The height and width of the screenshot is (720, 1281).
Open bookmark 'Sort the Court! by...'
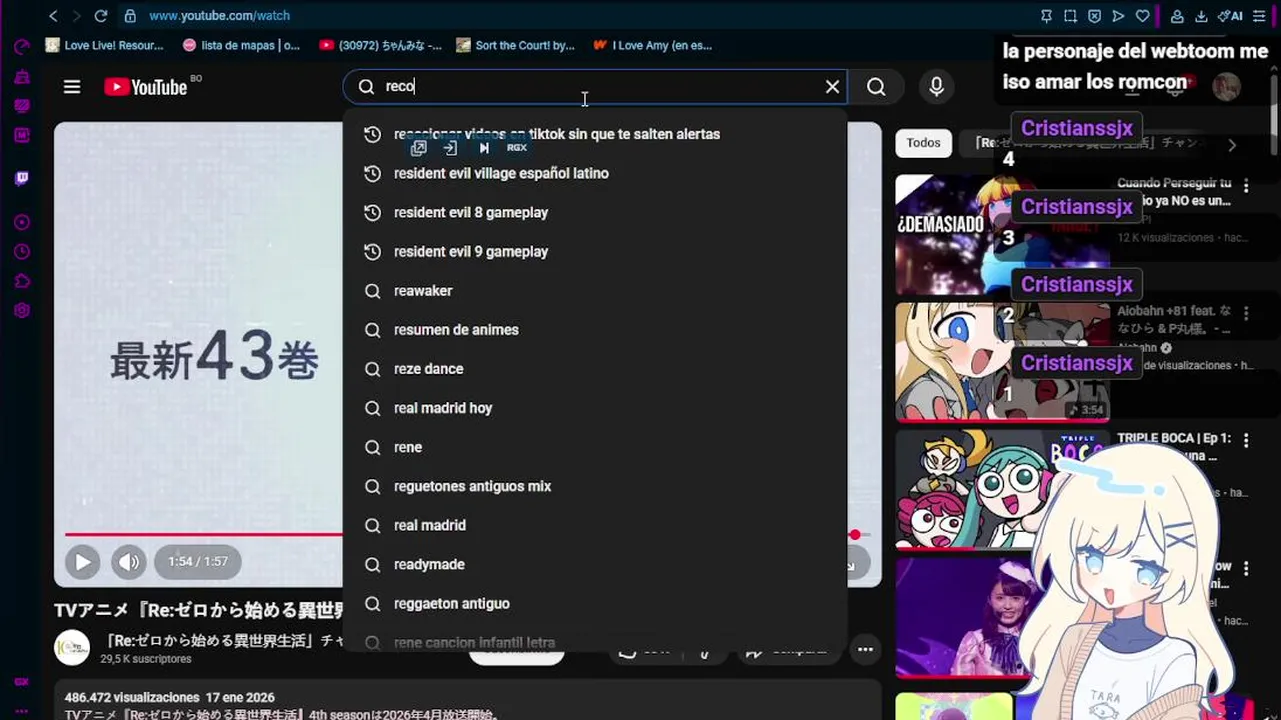515,45
